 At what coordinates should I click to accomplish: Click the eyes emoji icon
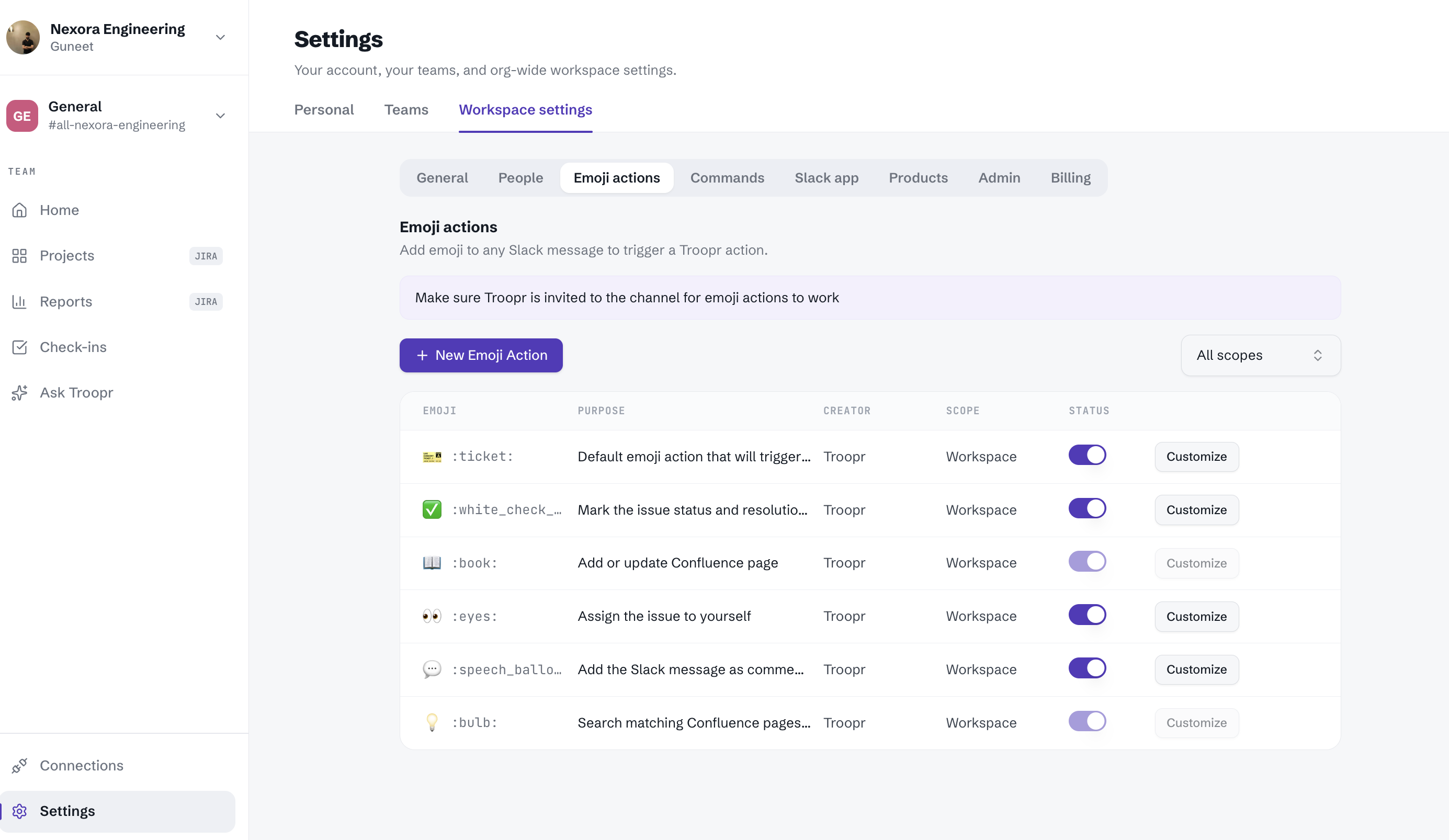point(432,616)
